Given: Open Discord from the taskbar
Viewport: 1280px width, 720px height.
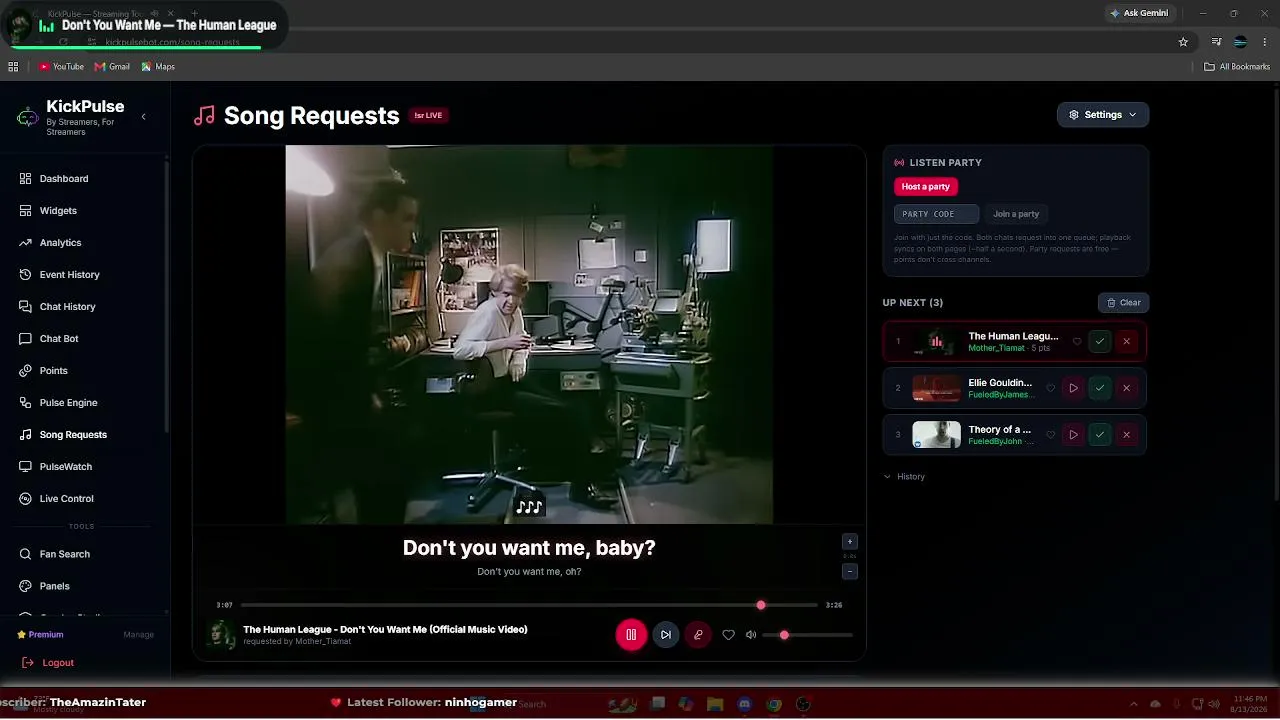Looking at the screenshot, I should click(744, 704).
